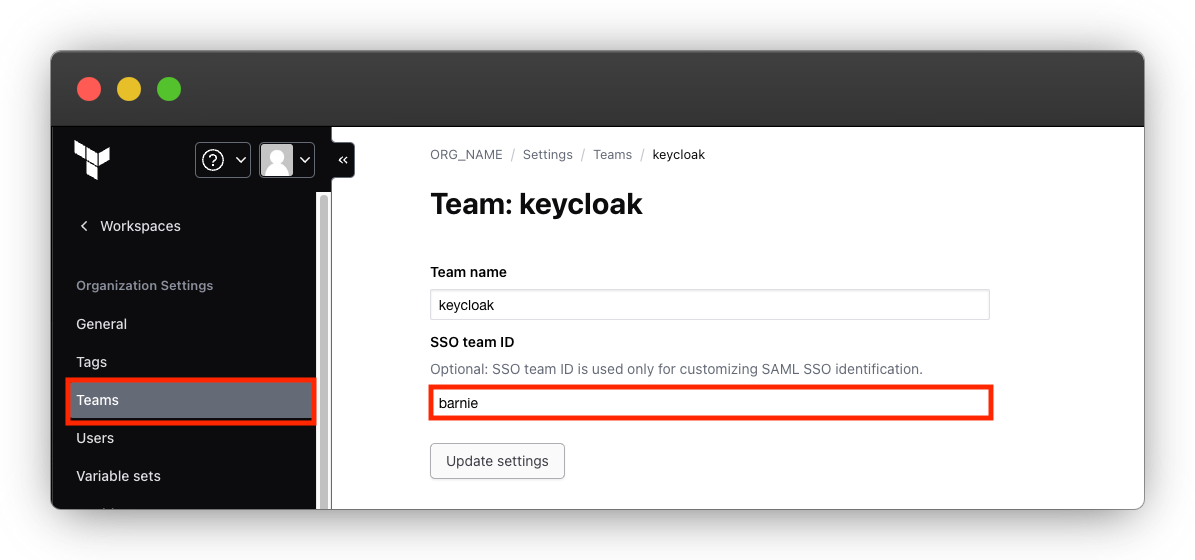Screen dimensions: 1195x560
Task: Click the Team: keycloak heading
Action: point(536,204)
